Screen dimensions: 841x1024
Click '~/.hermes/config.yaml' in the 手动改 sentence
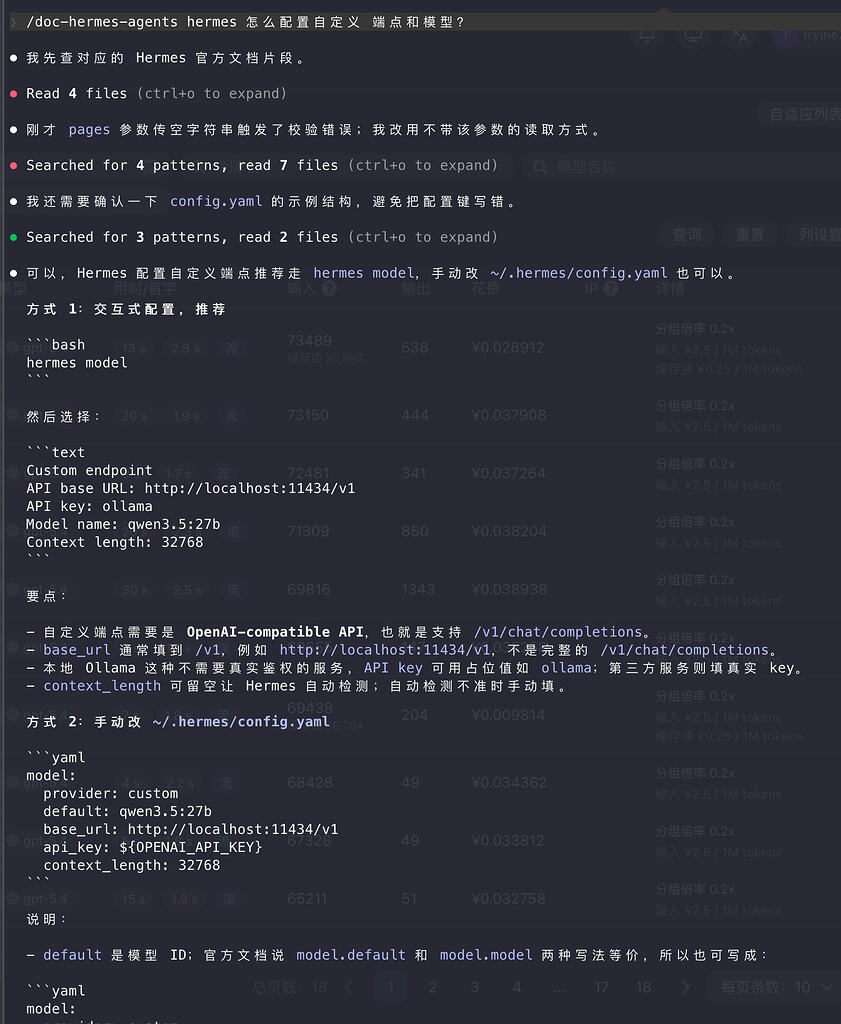(x=579, y=273)
